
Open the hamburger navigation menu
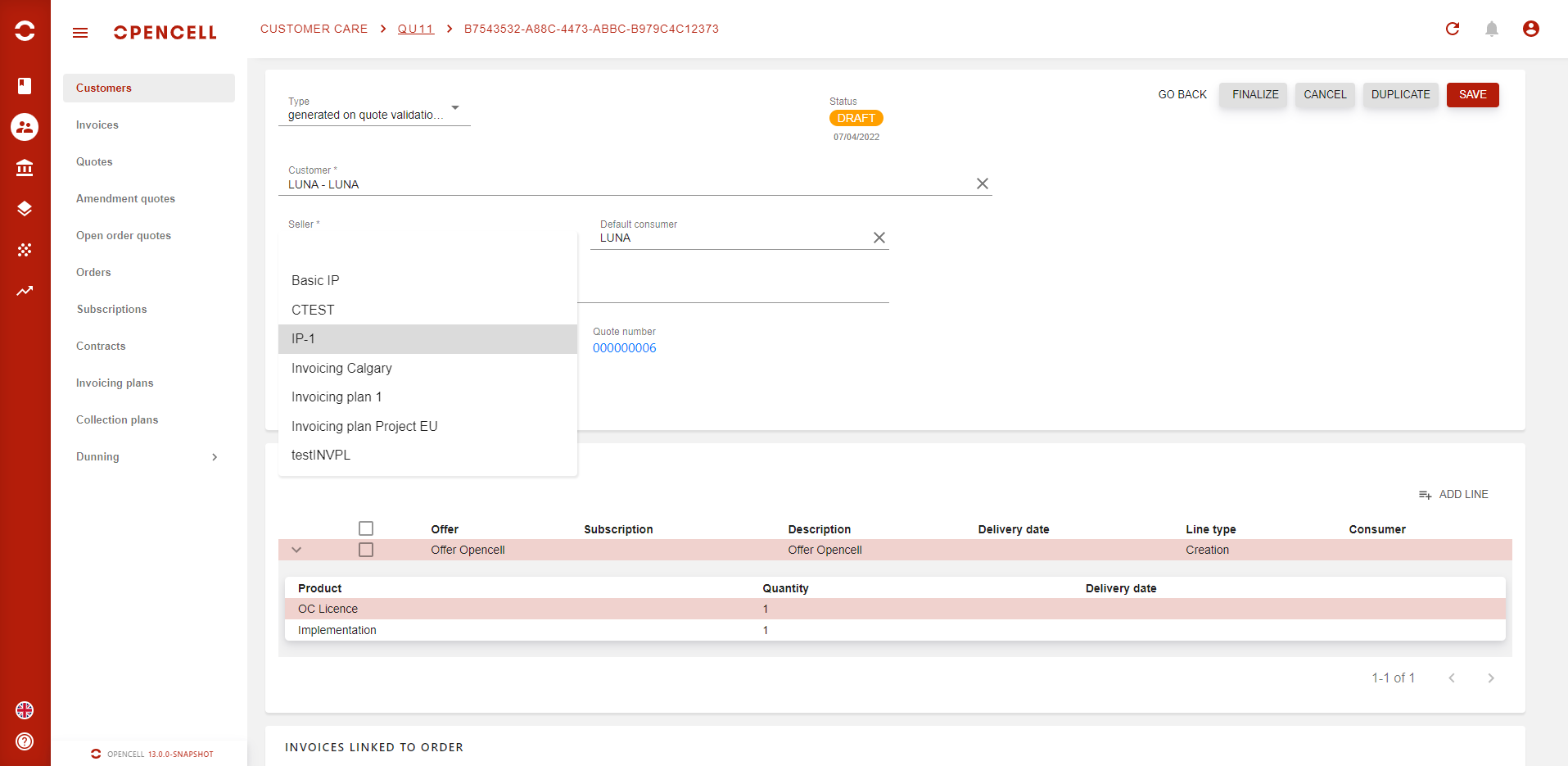click(x=80, y=33)
